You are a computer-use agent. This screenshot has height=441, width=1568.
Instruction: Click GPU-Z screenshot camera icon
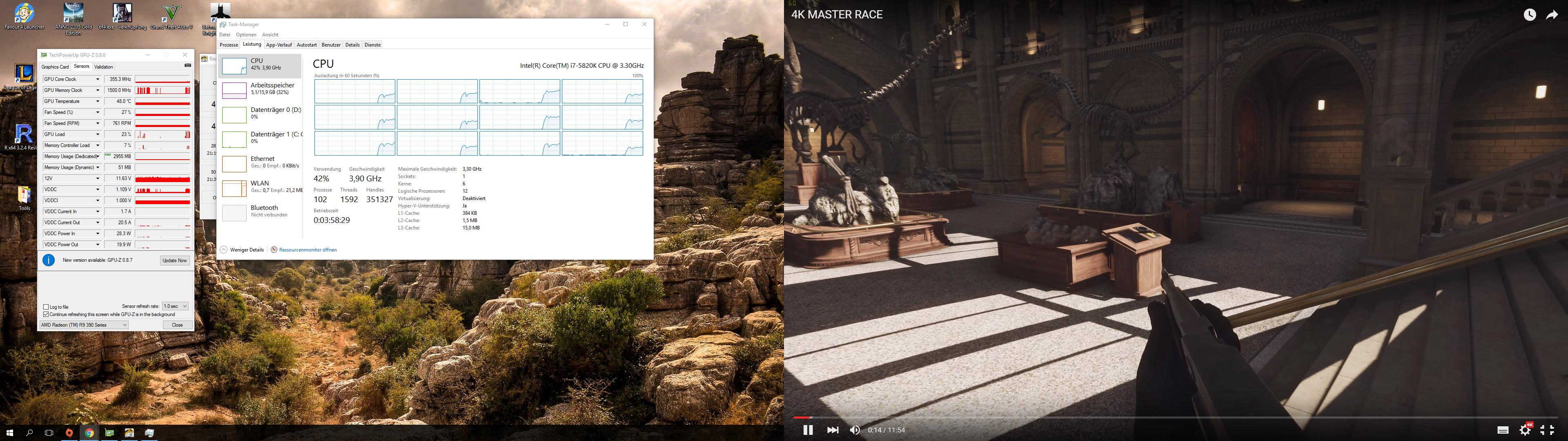click(x=187, y=66)
